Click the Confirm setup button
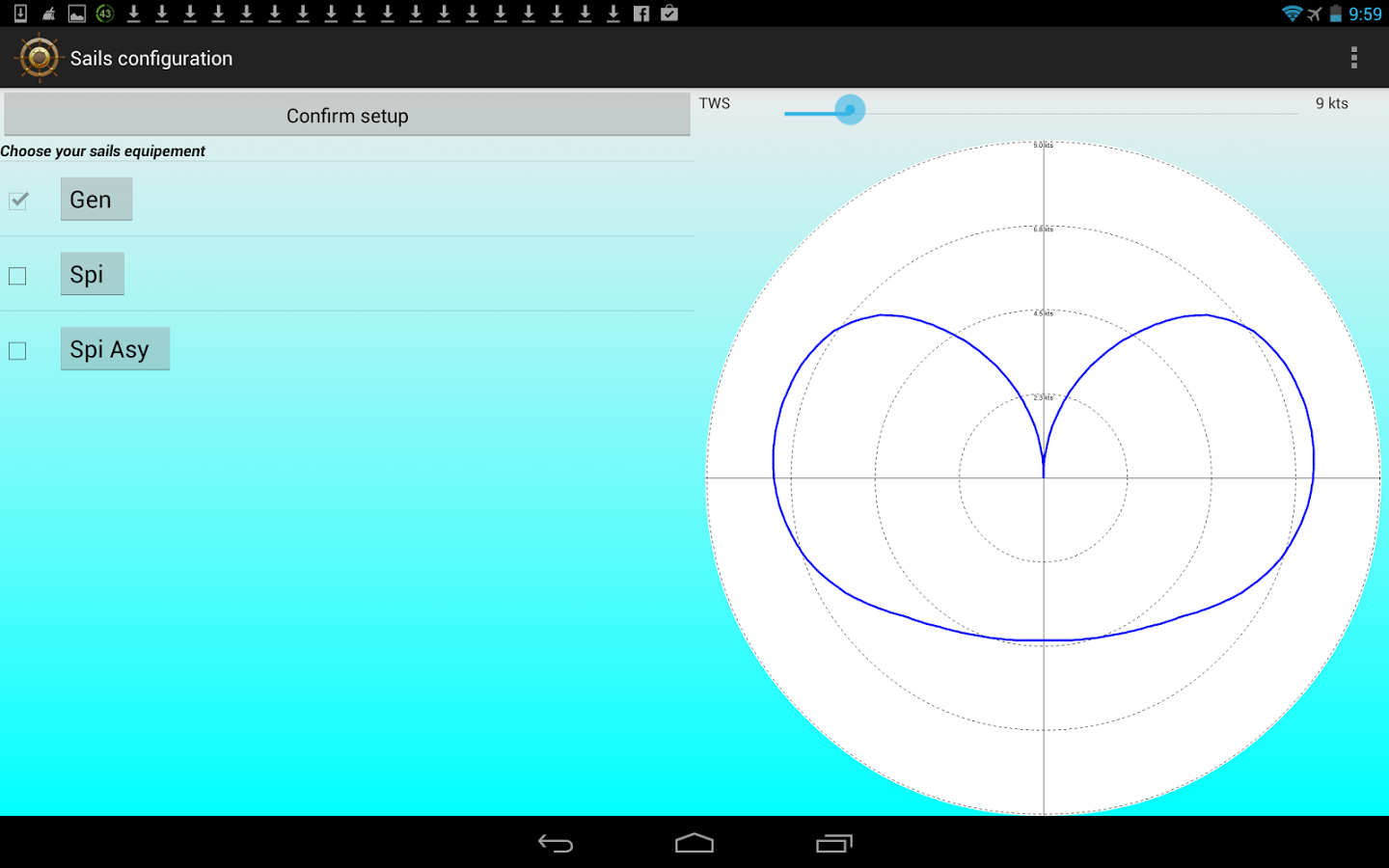Viewport: 1389px width, 868px height. click(x=347, y=115)
